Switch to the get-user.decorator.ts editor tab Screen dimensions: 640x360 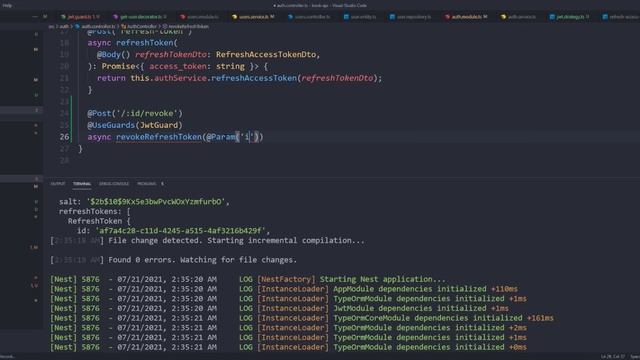[140, 17]
